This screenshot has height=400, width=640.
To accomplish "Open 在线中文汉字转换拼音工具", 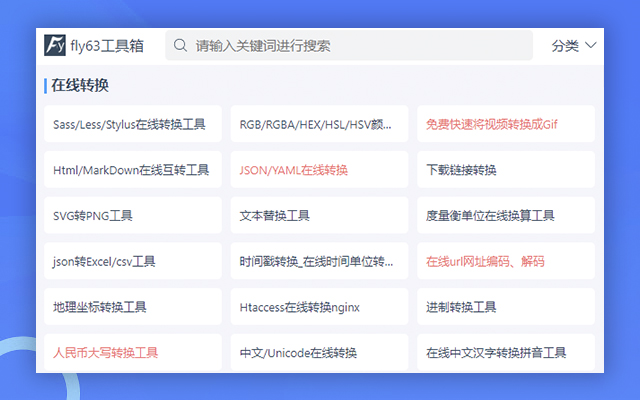I will [x=506, y=353].
